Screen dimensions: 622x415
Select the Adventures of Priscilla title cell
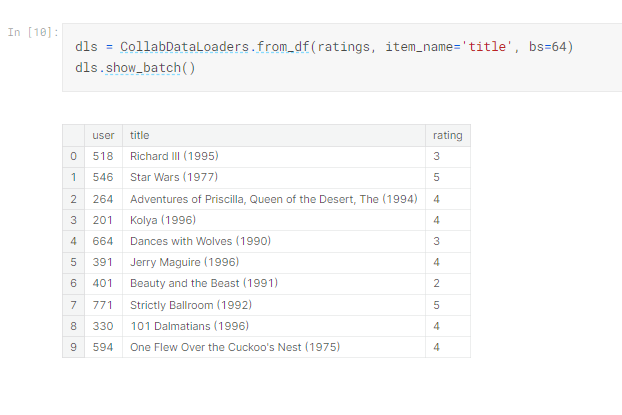pos(273,199)
